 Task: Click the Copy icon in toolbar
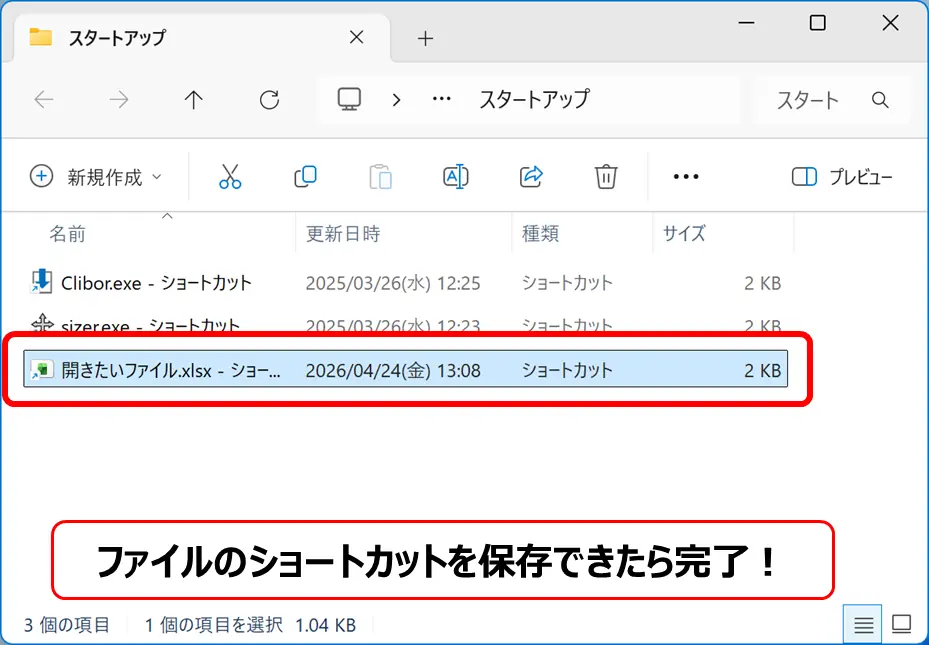[x=305, y=177]
